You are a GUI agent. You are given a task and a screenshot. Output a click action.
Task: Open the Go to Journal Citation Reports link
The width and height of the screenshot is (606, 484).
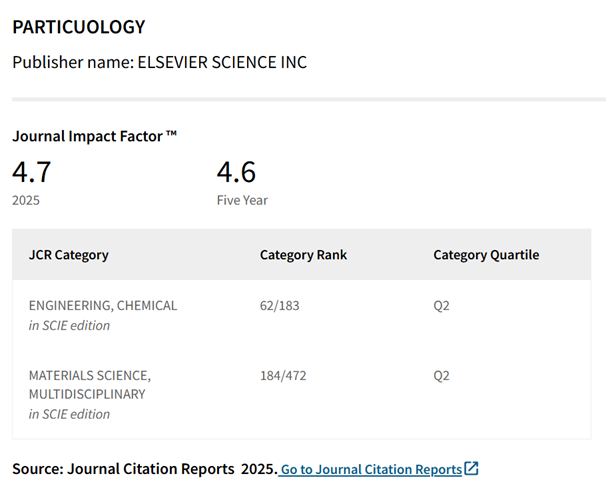coord(371,469)
